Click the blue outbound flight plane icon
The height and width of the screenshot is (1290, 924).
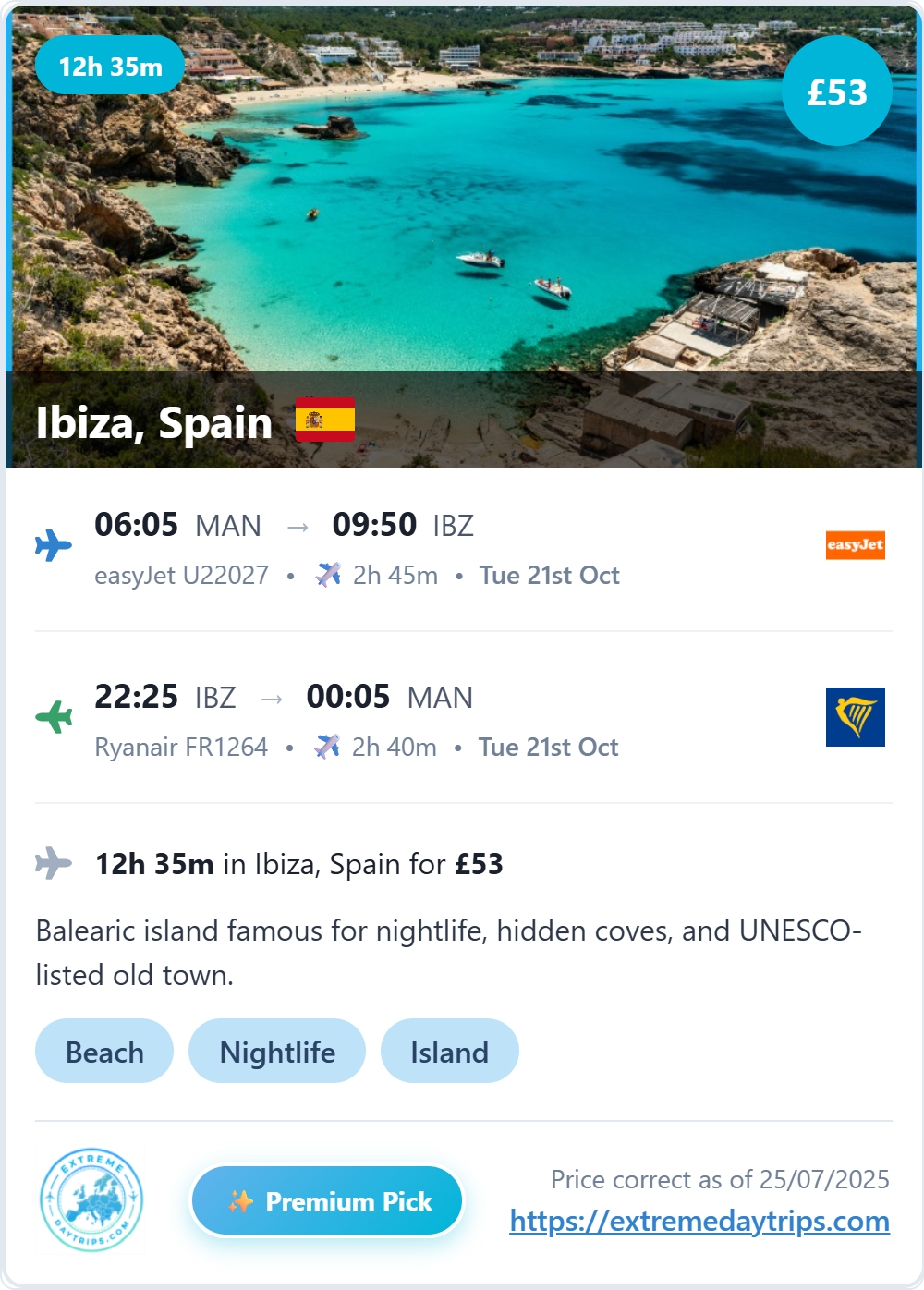(54, 545)
